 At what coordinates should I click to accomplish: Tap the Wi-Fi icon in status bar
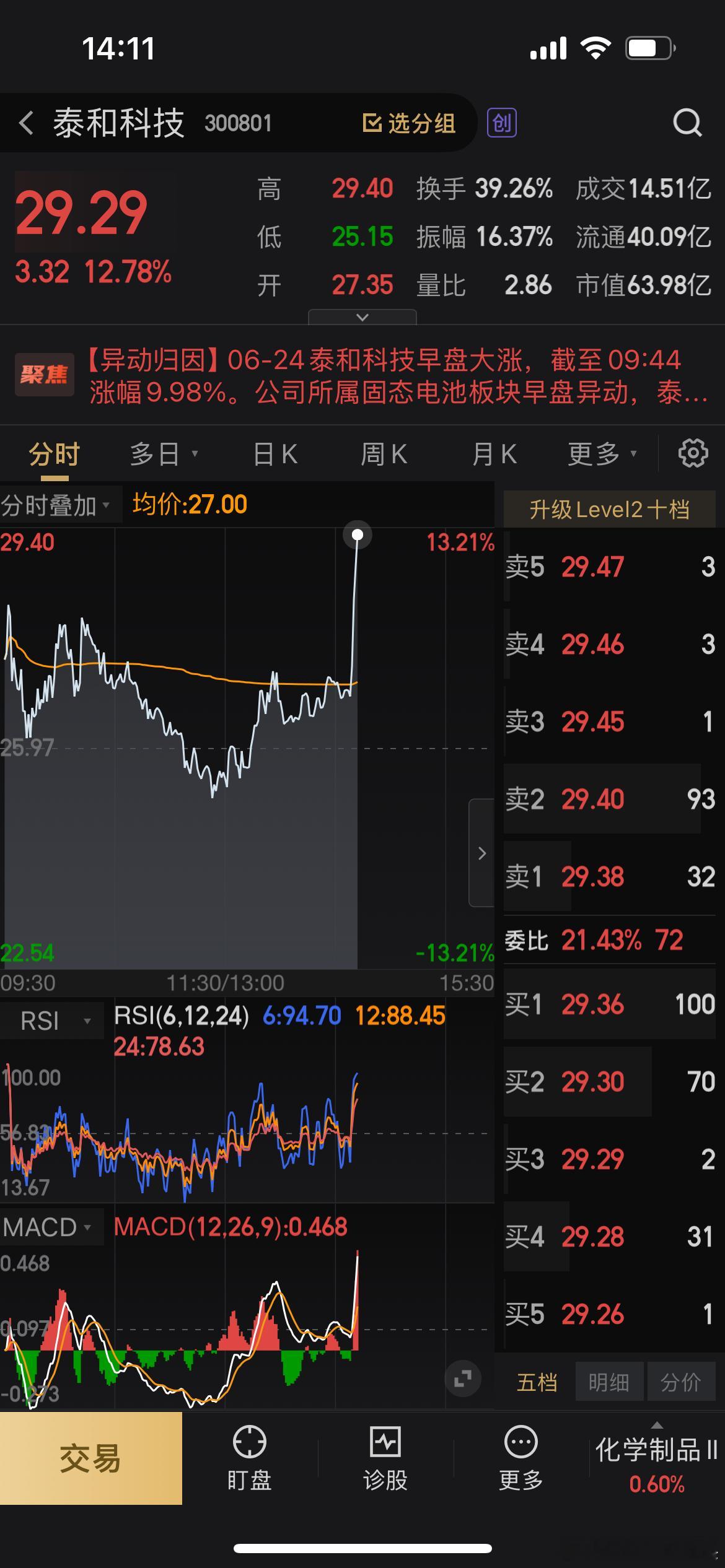[x=595, y=48]
